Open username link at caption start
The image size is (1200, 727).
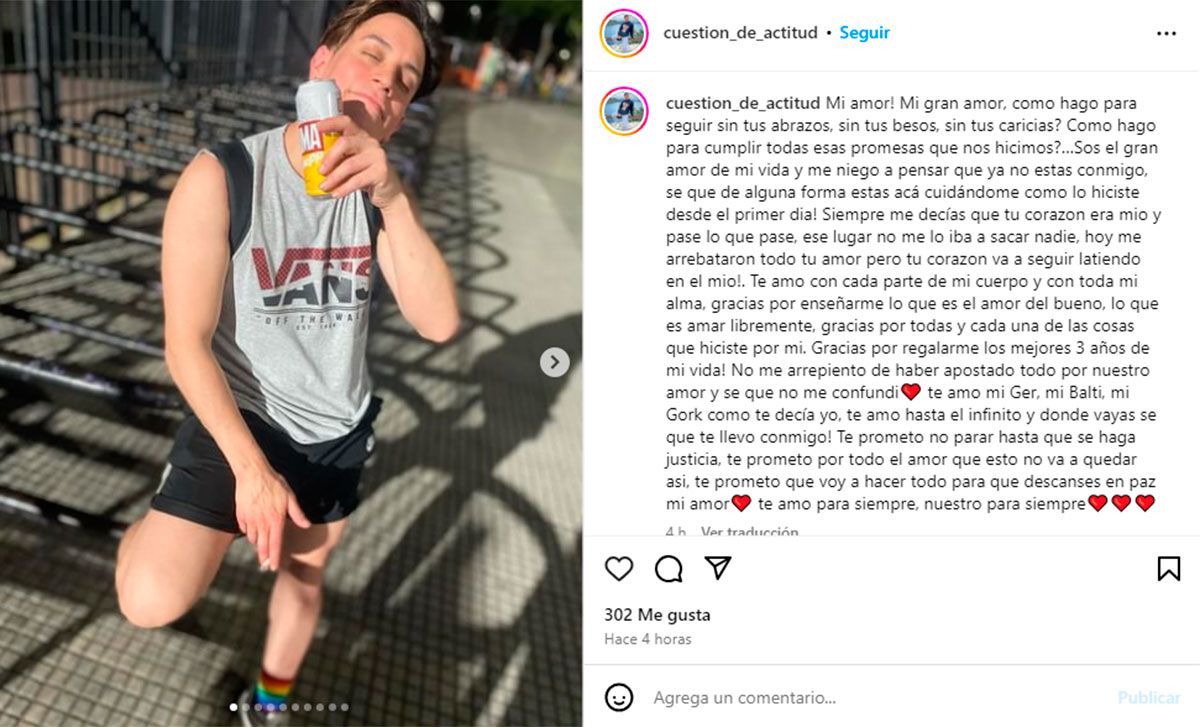[741, 103]
